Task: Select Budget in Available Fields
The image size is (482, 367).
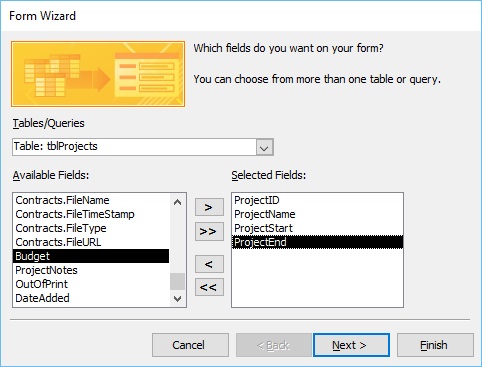Action: click(91, 256)
